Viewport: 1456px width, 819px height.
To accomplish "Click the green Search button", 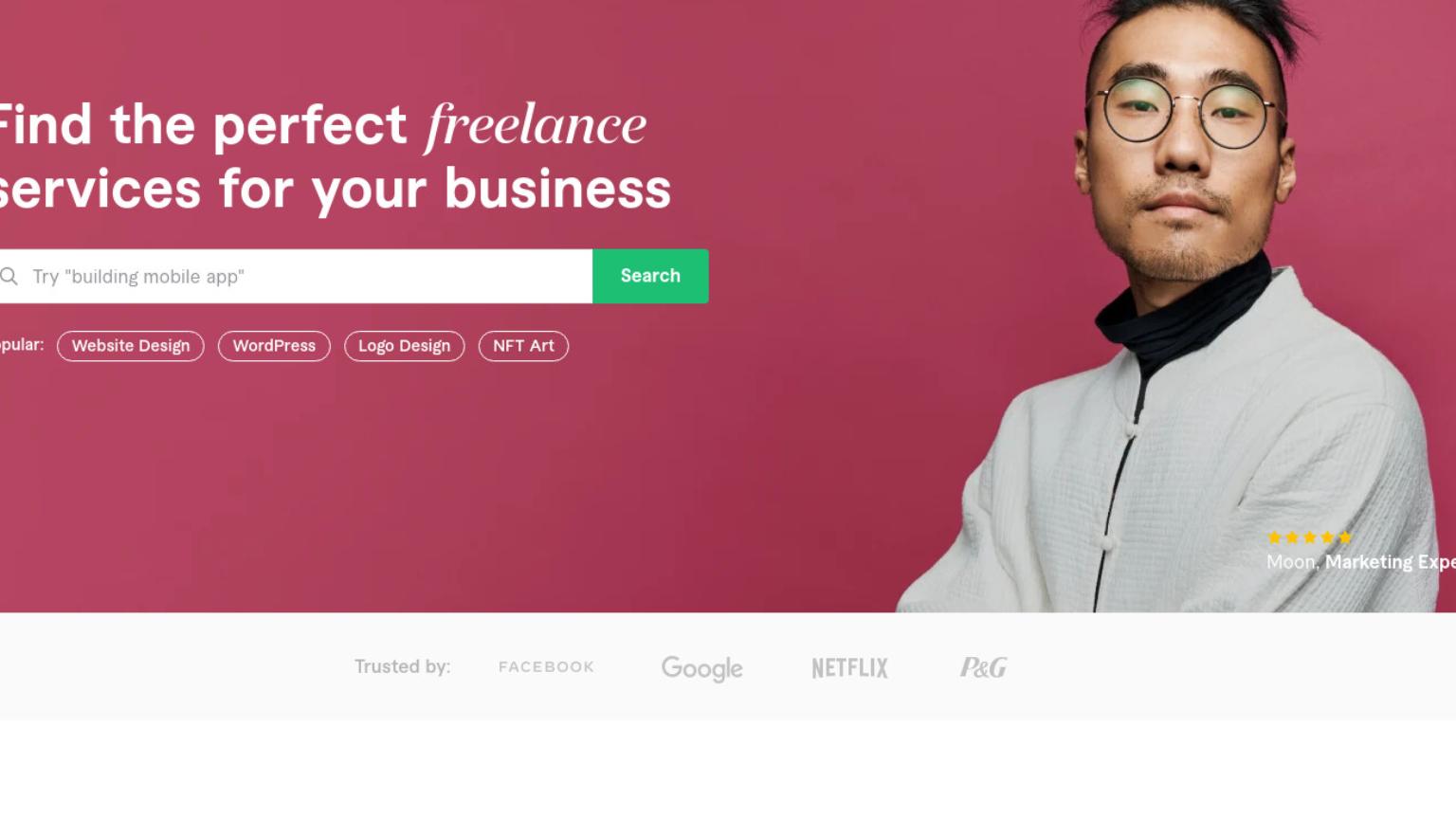I will [650, 276].
